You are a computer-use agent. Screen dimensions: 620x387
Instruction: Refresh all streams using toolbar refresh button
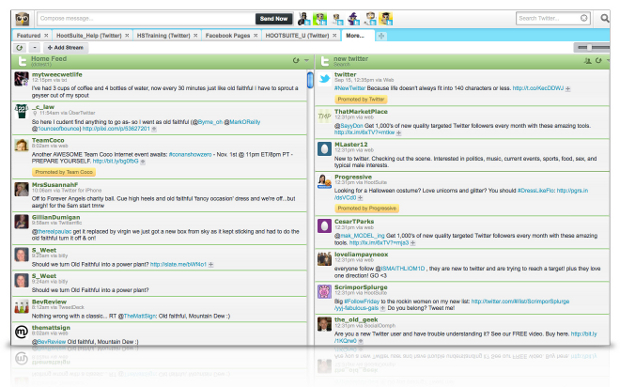coord(19,48)
